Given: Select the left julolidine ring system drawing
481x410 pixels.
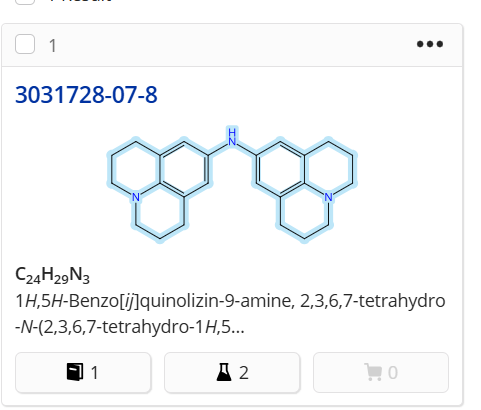Looking at the screenshot, I should (159, 189).
